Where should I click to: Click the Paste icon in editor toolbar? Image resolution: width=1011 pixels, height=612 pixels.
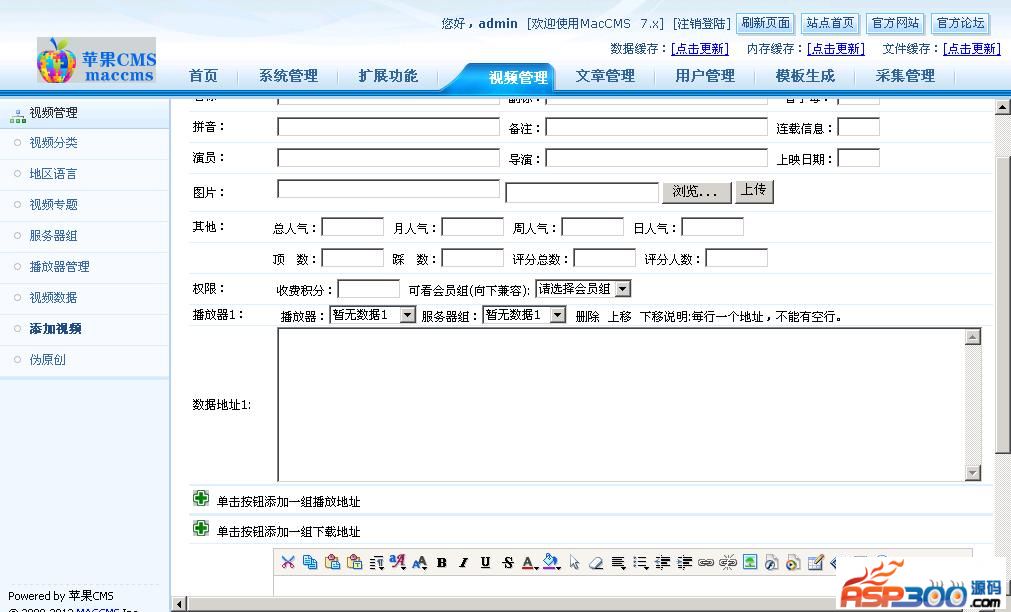coord(332,562)
